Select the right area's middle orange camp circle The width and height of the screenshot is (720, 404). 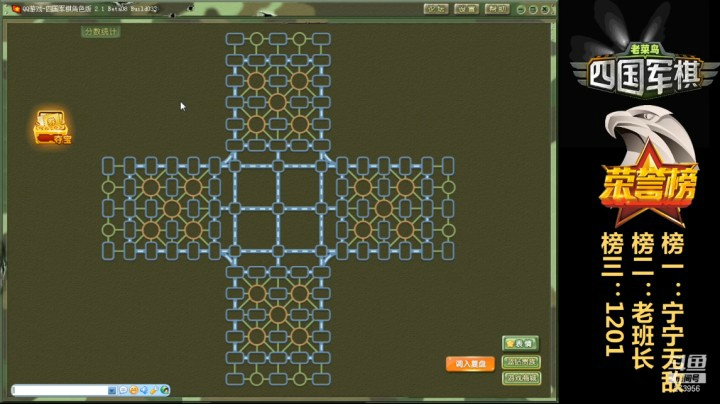[384, 208]
